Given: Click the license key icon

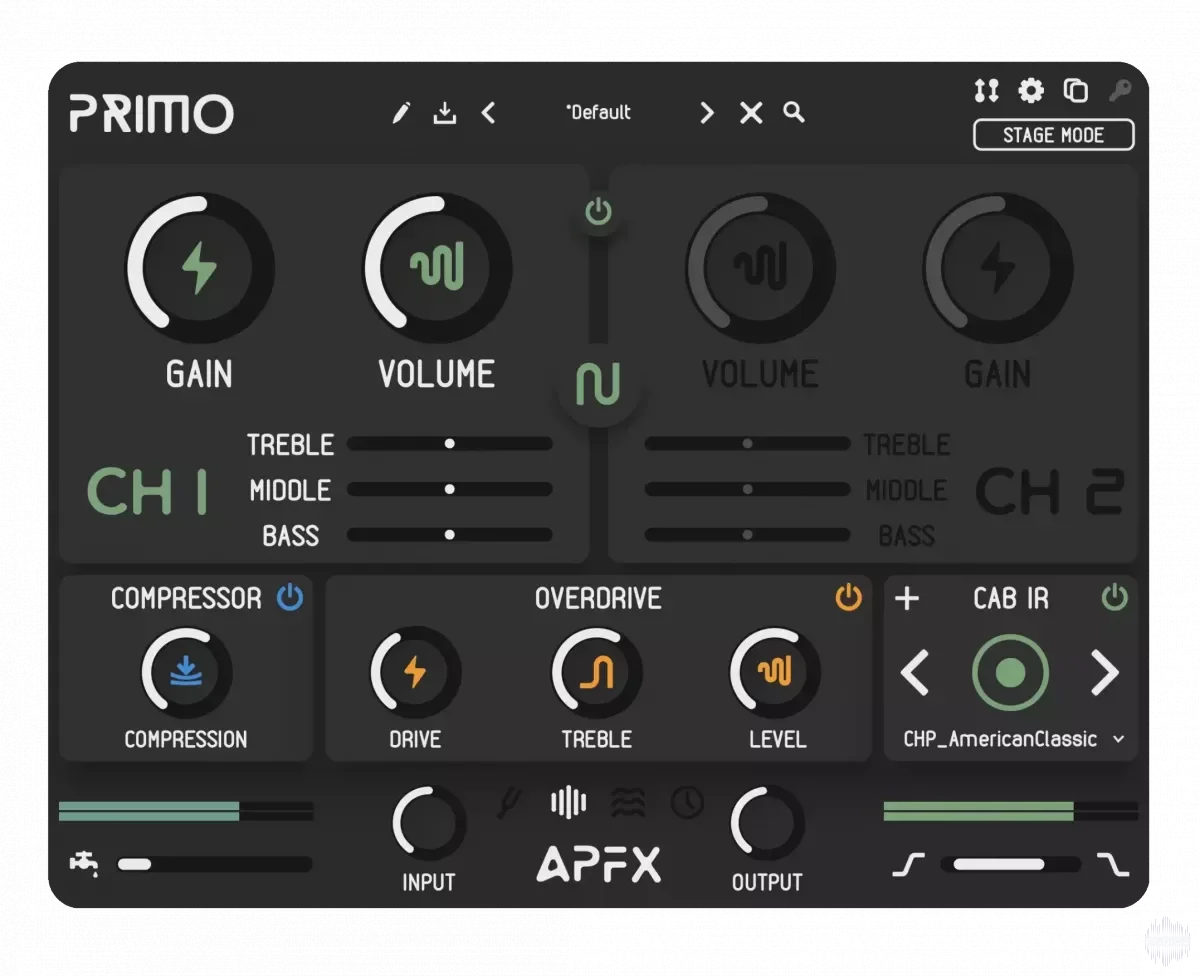Looking at the screenshot, I should click(1120, 91).
